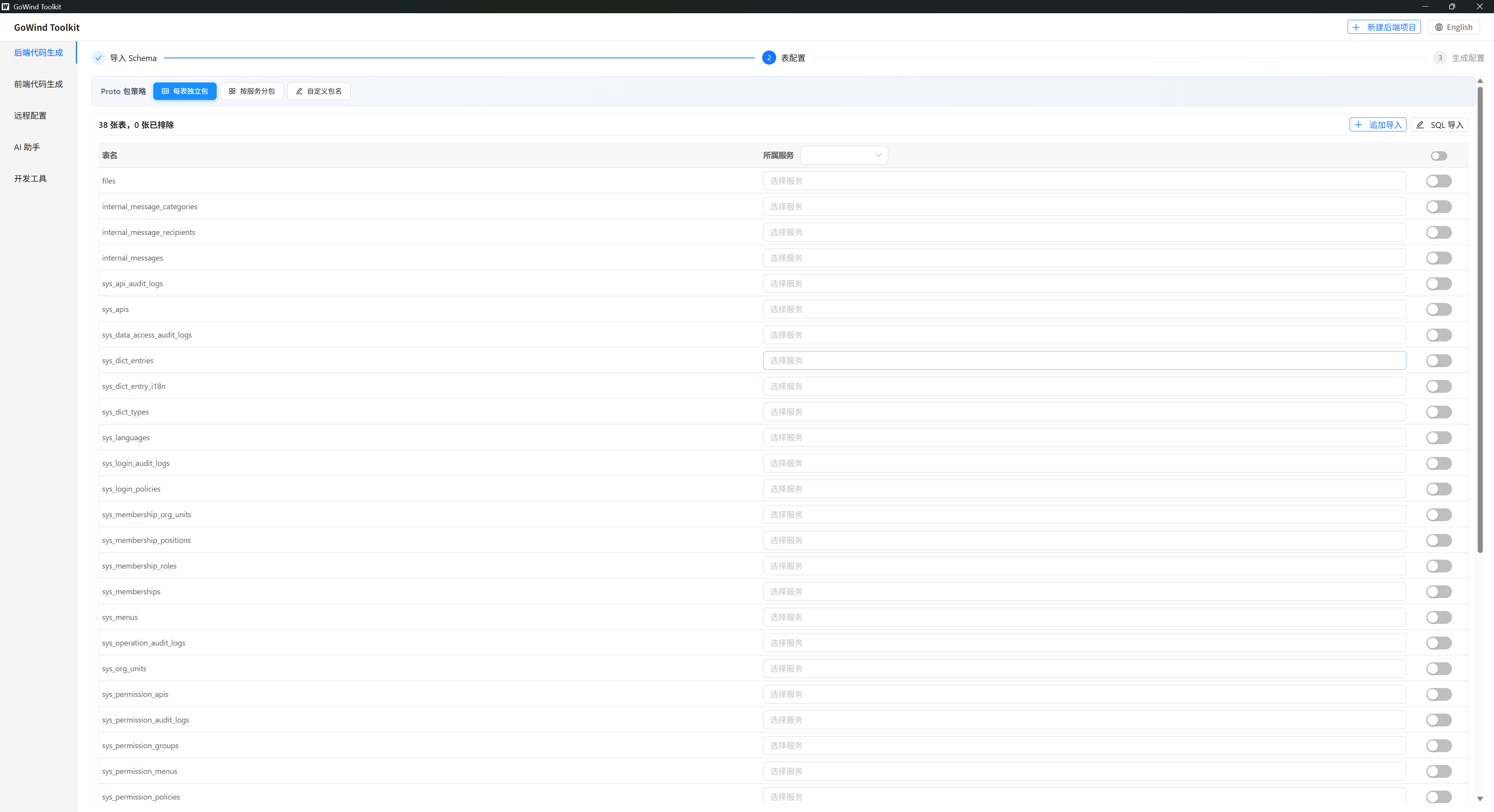
Task: Click the GoWind Toolkit header title
Action: 47,27
